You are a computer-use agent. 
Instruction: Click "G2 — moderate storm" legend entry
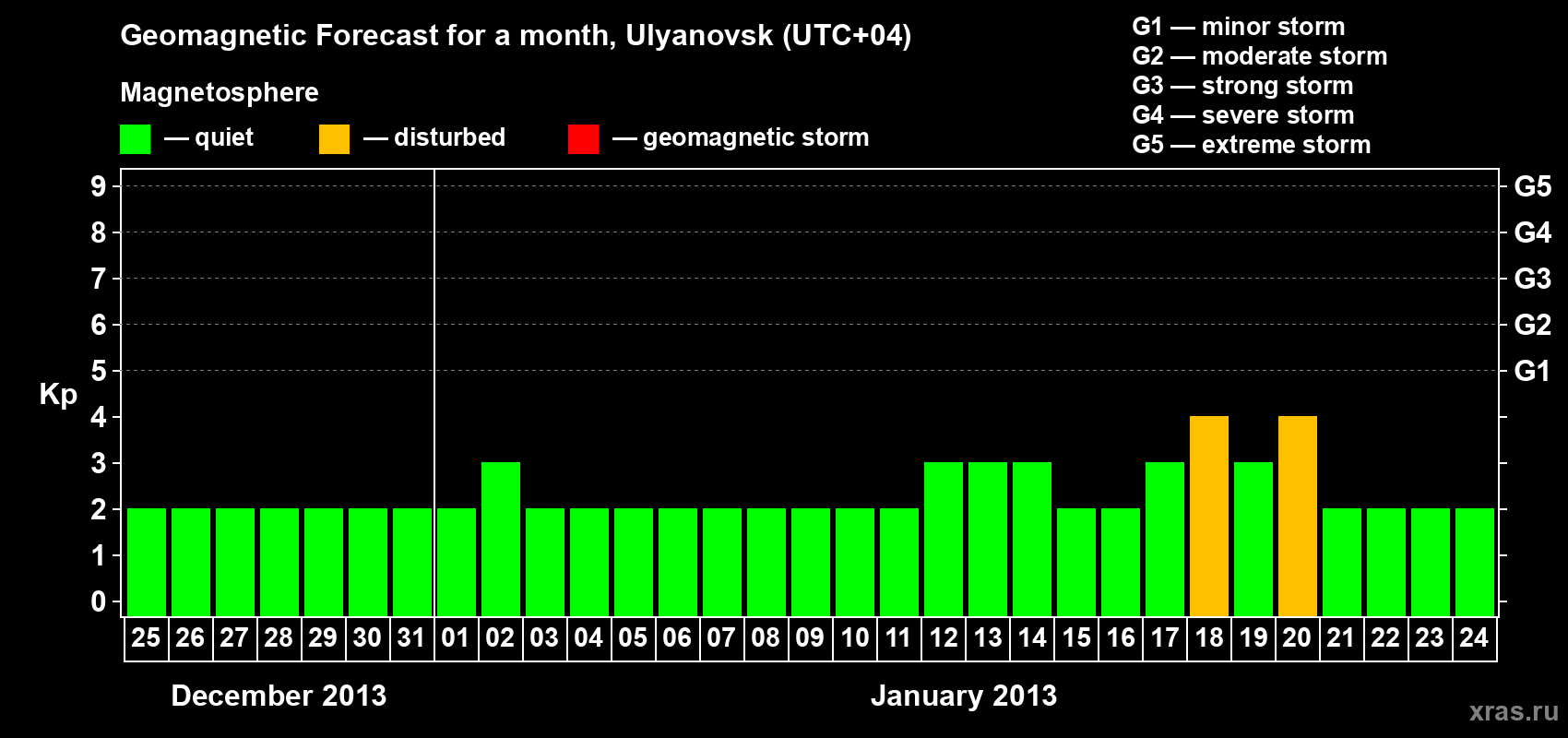point(1260,56)
